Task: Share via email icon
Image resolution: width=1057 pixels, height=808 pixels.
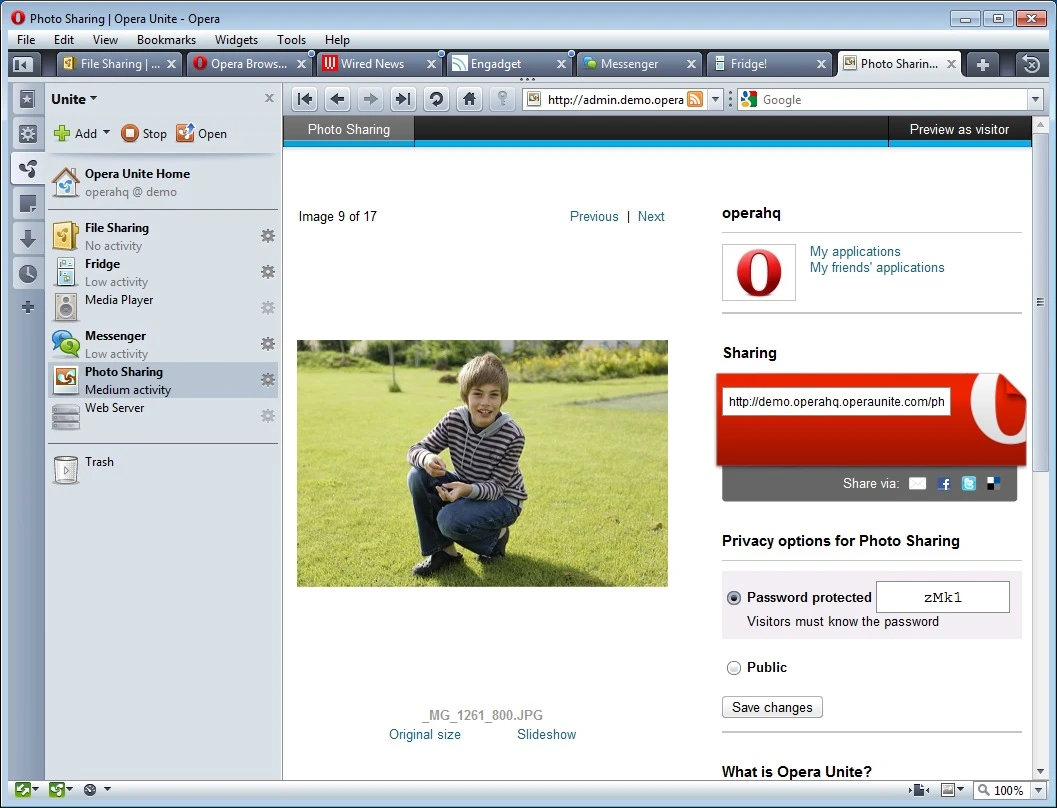Action: (917, 483)
